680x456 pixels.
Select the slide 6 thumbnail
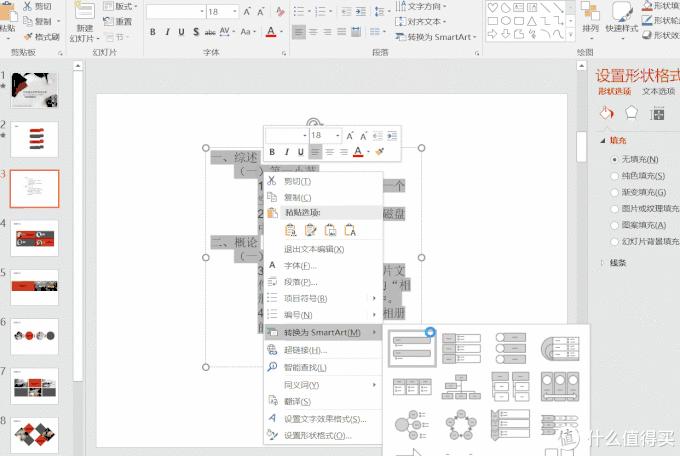[34, 335]
